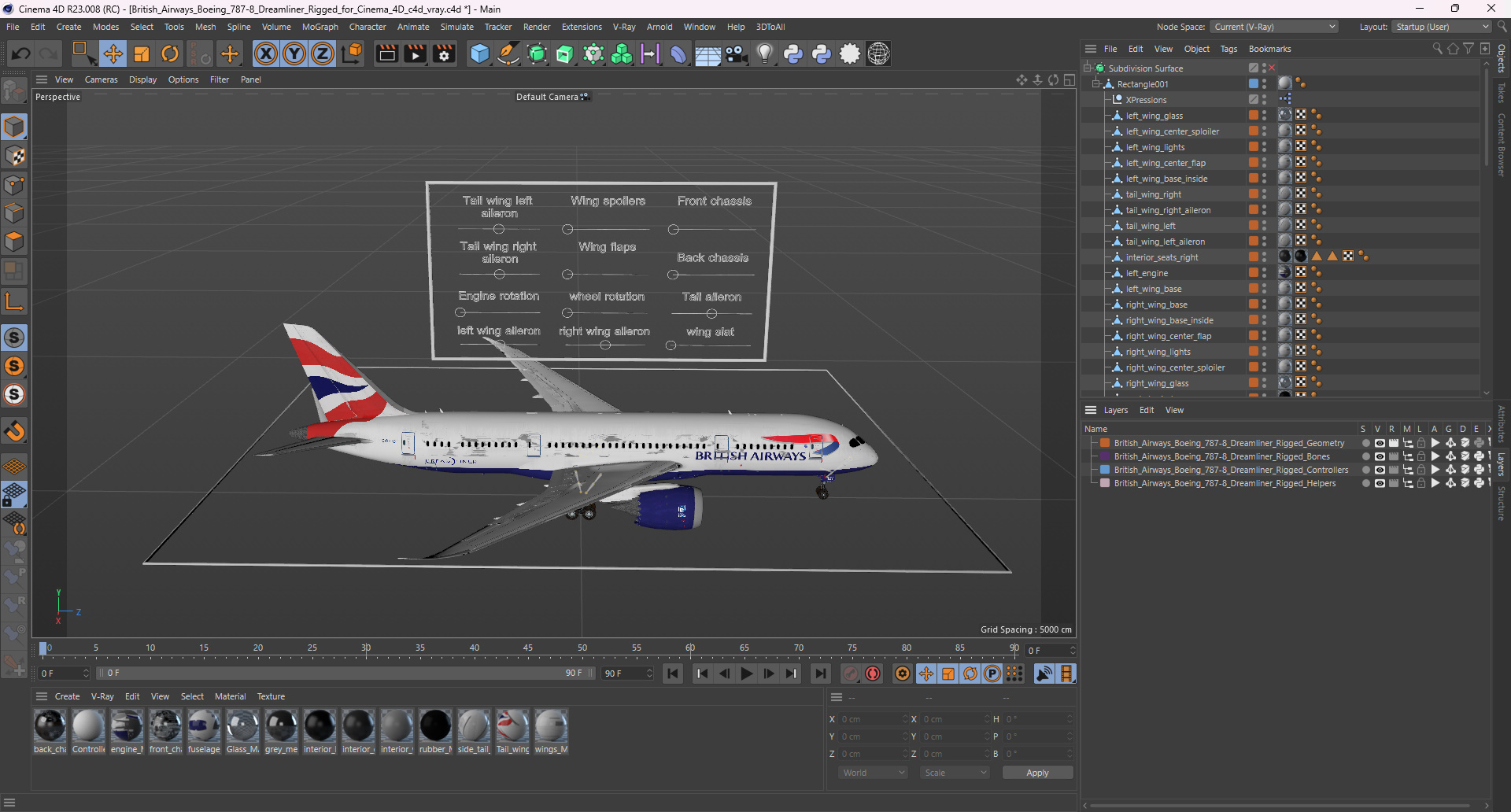Go to start of animation
Image resolution: width=1511 pixels, height=812 pixels.
(x=672, y=674)
